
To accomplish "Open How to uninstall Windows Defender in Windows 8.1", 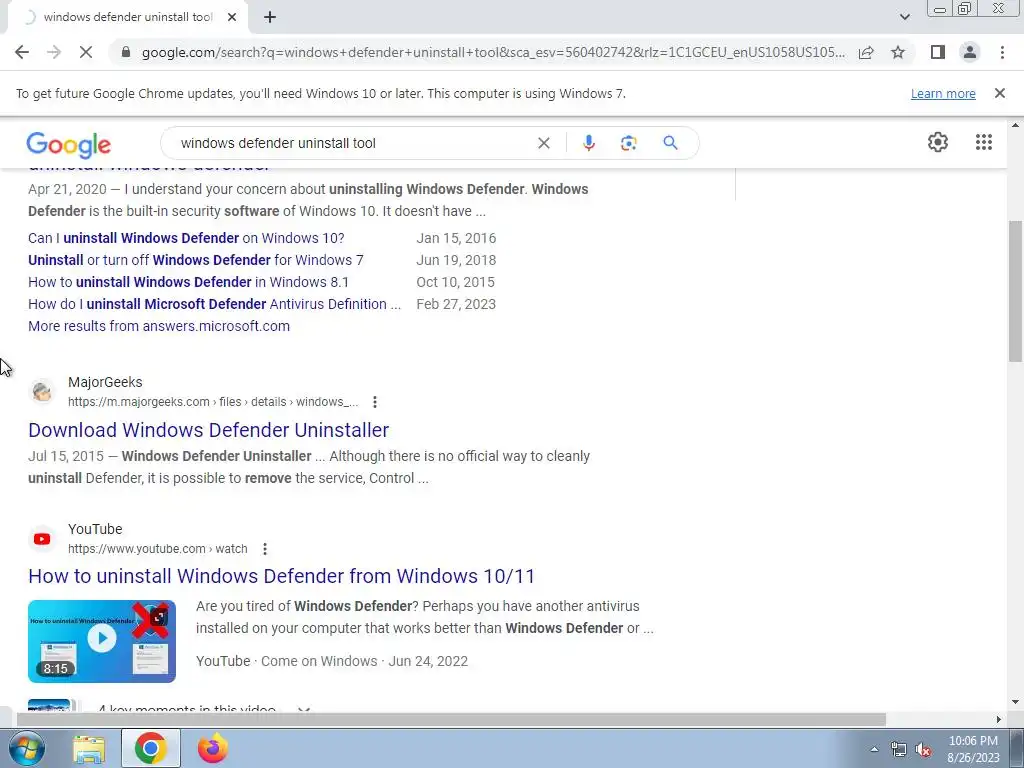I will coord(188,282).
